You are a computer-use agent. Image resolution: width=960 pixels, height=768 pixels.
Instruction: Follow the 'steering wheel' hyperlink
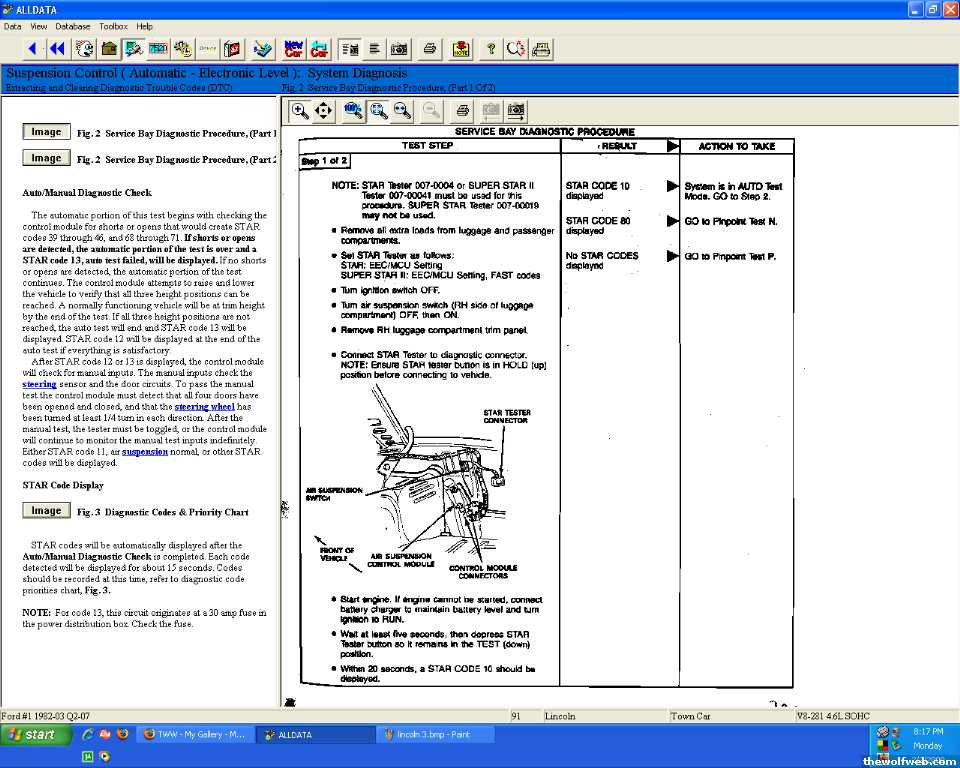(x=204, y=407)
